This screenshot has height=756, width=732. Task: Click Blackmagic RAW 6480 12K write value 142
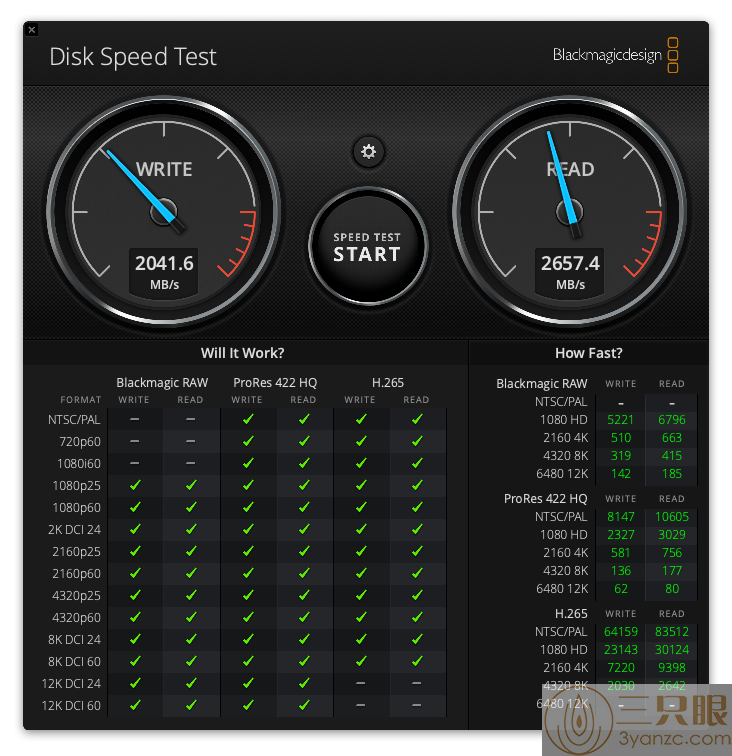click(621, 474)
